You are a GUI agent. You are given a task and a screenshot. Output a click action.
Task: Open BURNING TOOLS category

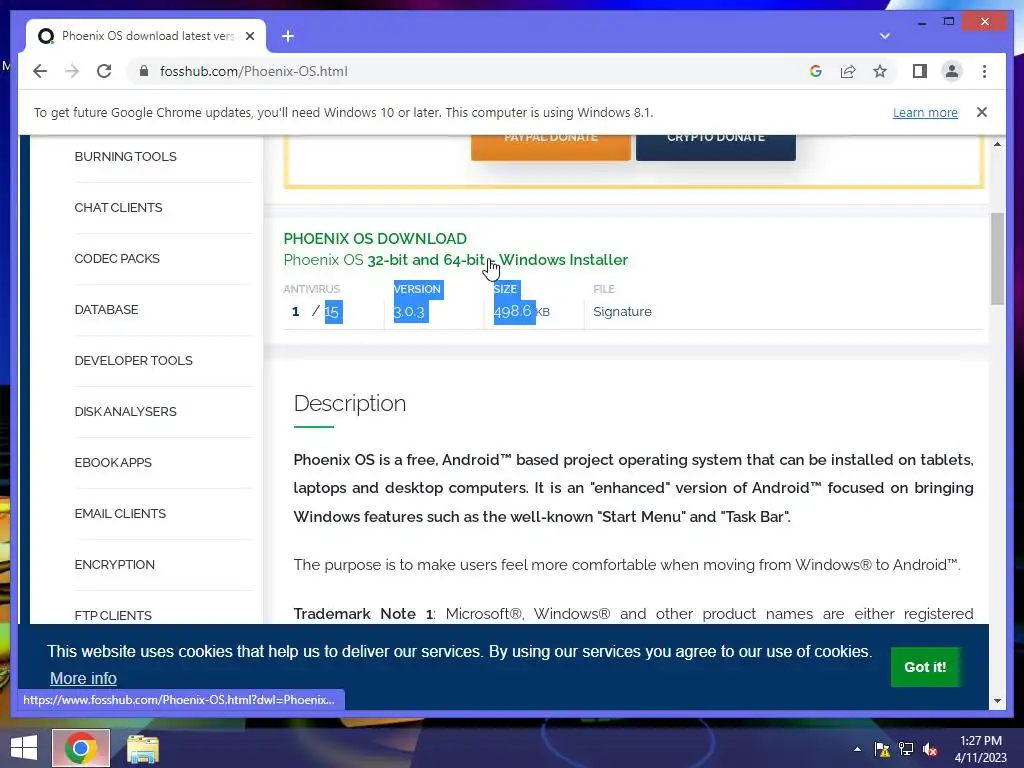click(x=125, y=157)
